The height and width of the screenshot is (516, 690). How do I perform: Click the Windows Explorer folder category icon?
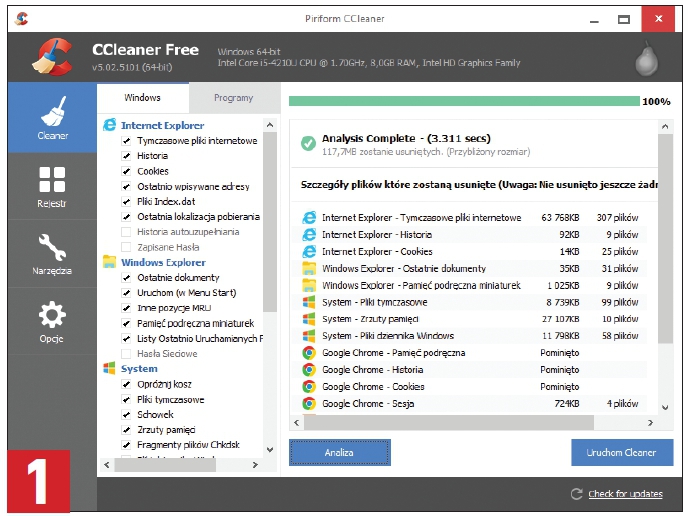point(109,262)
